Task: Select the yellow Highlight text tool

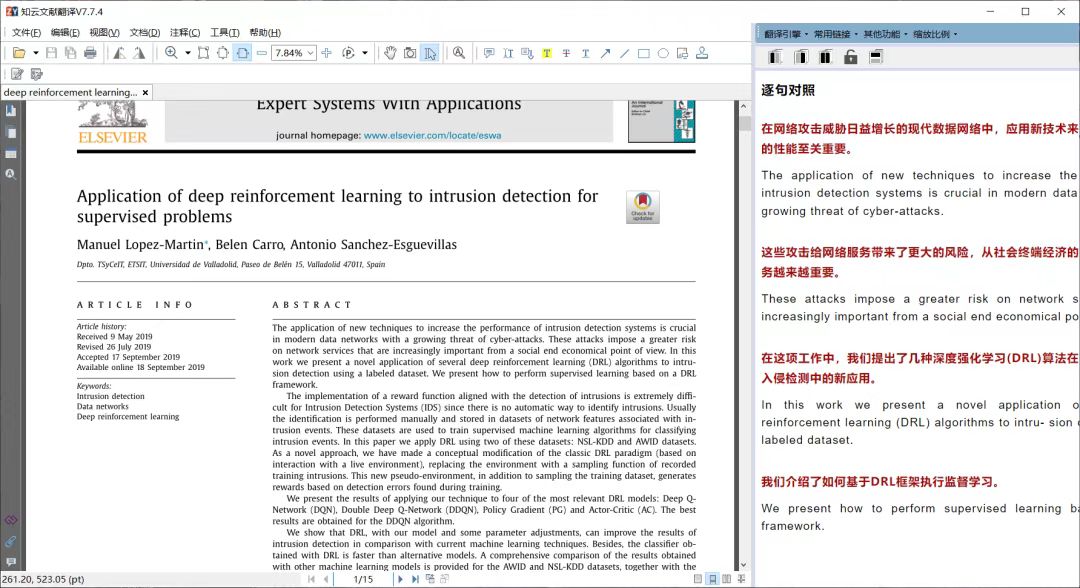Action: pyautogui.click(x=546, y=53)
